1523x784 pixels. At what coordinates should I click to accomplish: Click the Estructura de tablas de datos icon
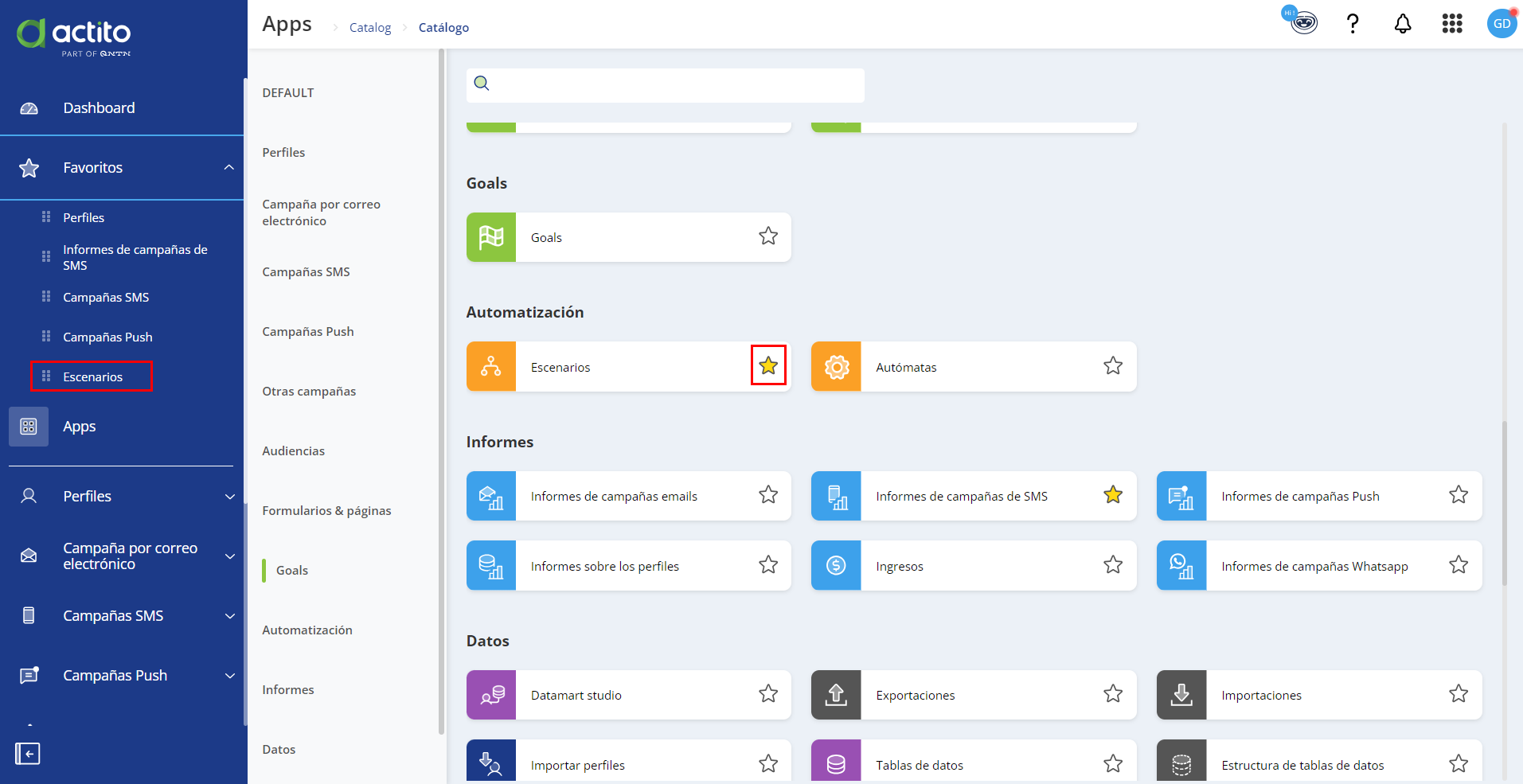(x=1181, y=762)
